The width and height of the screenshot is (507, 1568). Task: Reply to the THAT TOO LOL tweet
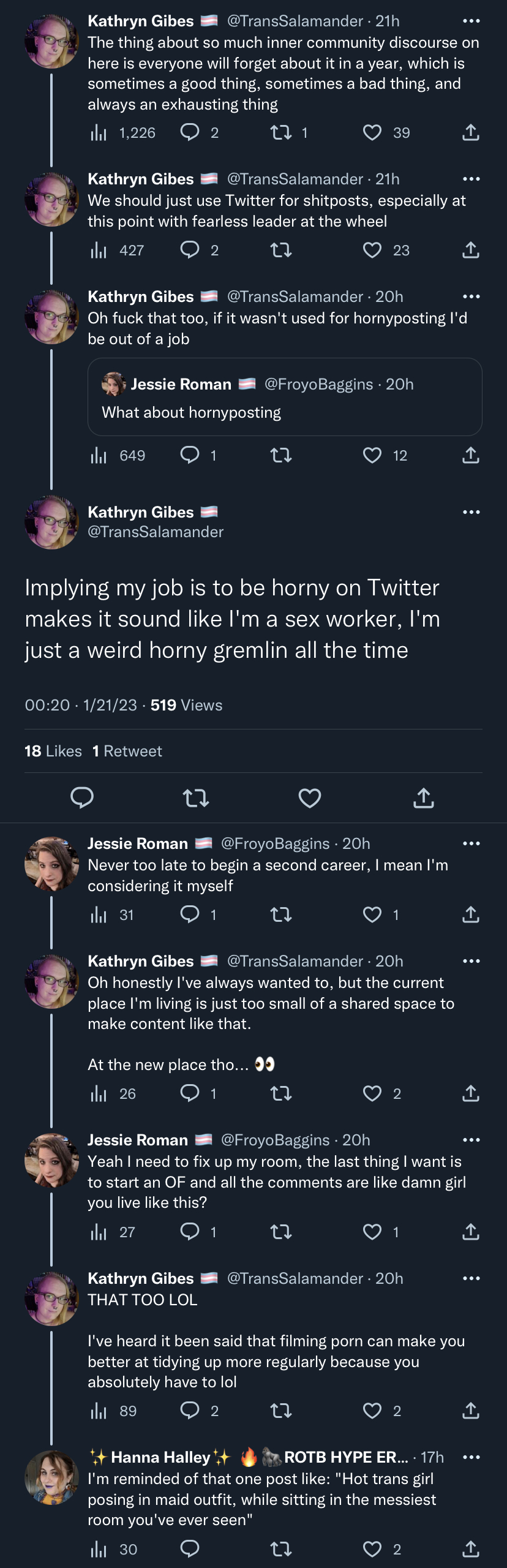(x=190, y=1411)
